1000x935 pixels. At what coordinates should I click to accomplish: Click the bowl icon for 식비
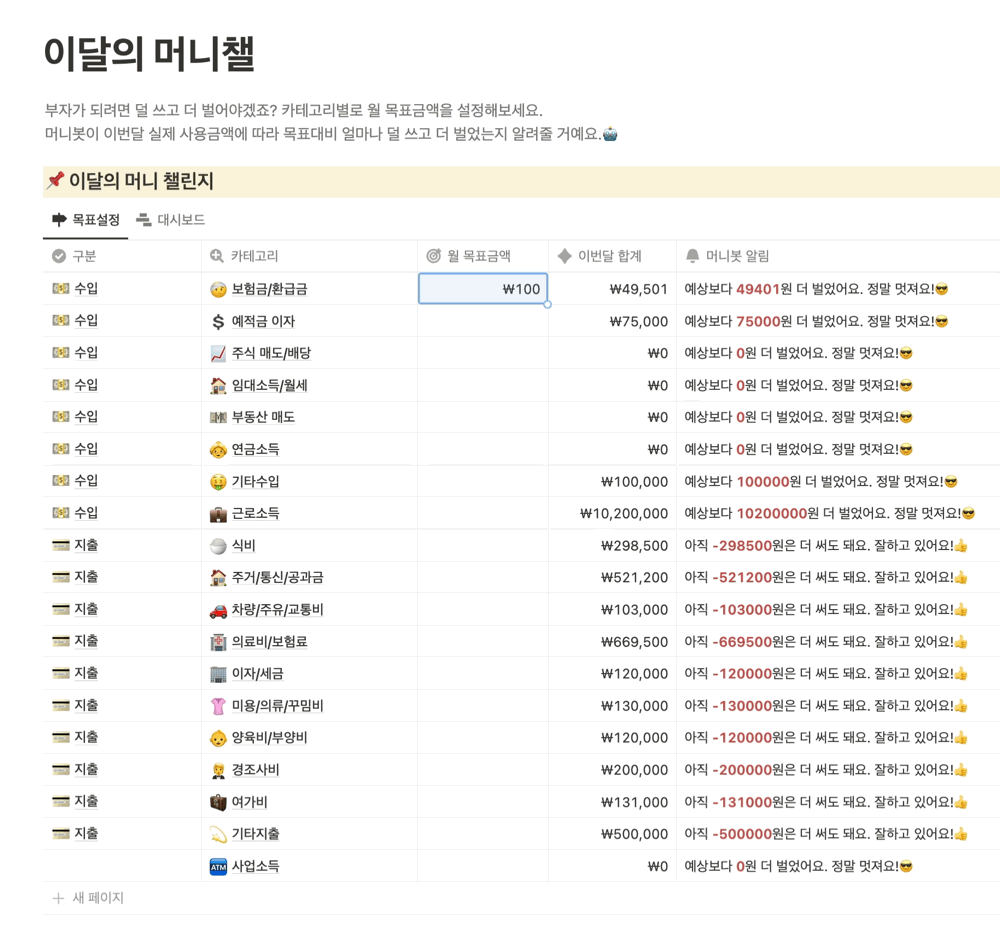click(218, 546)
